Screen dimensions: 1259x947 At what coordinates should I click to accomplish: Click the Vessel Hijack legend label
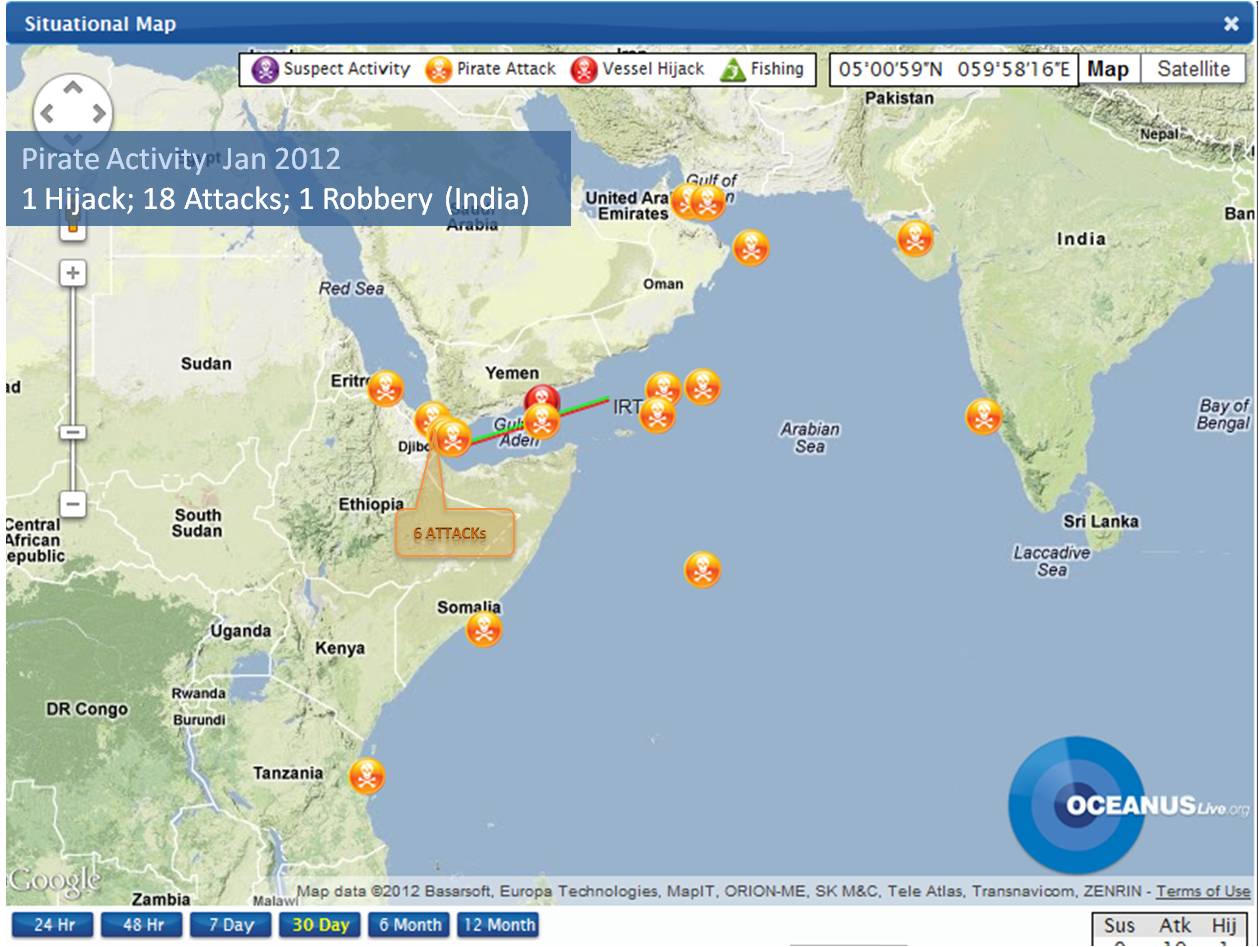pyautogui.click(x=653, y=69)
